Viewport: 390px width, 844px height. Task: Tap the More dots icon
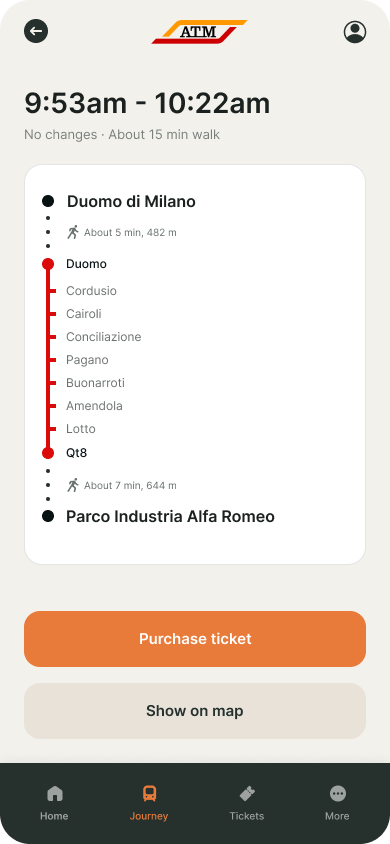338,793
